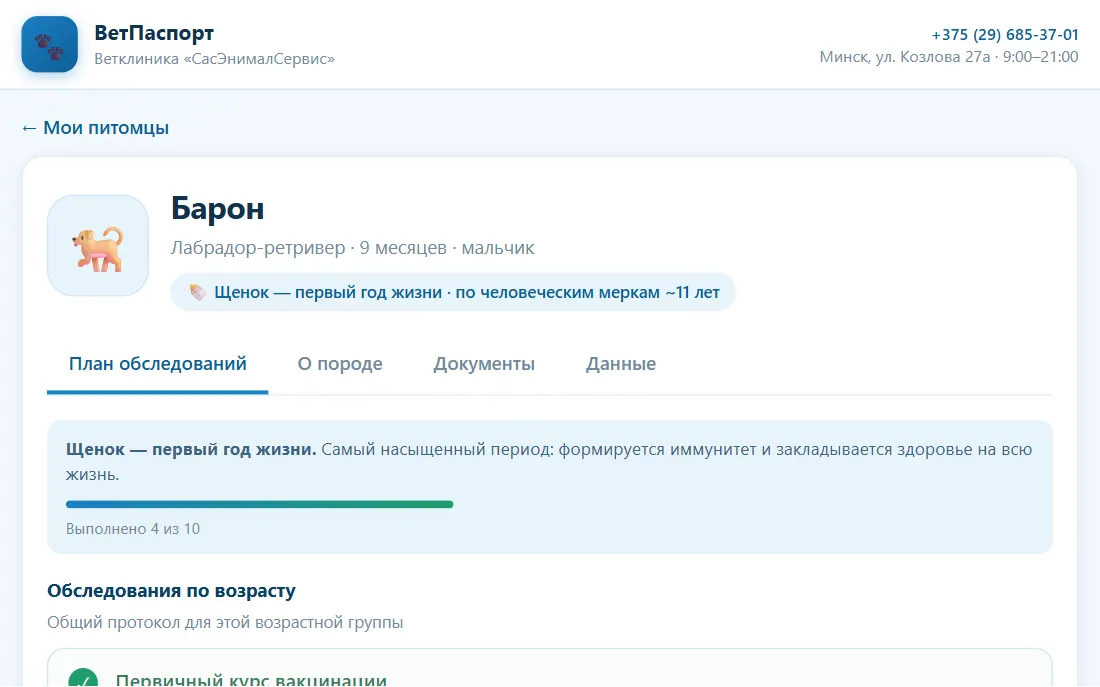Switch to the Данные tab
Viewport: 1100px width, 687px height.
click(621, 363)
